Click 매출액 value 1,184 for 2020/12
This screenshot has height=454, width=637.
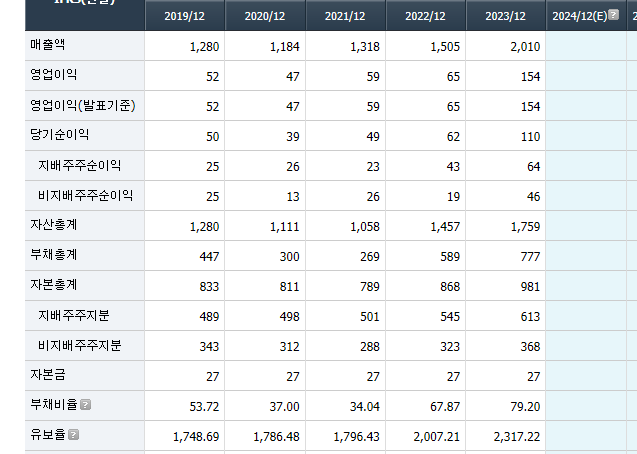285,47
